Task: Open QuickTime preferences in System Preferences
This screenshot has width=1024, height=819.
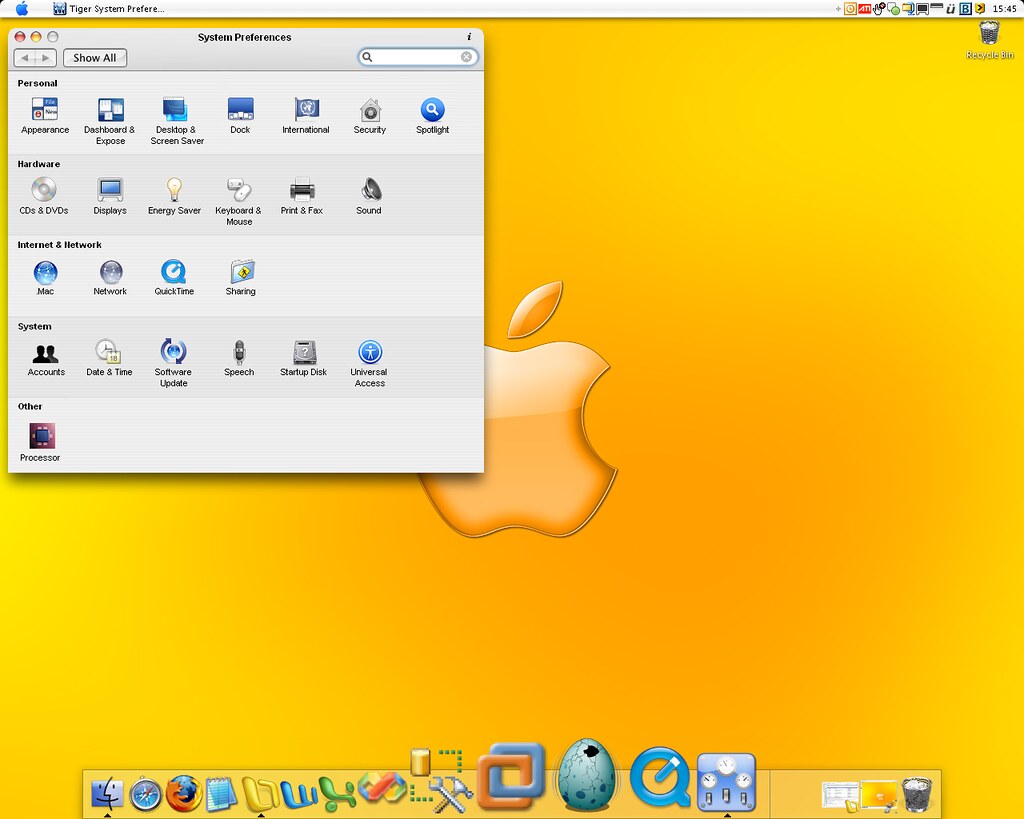Action: pos(174,278)
